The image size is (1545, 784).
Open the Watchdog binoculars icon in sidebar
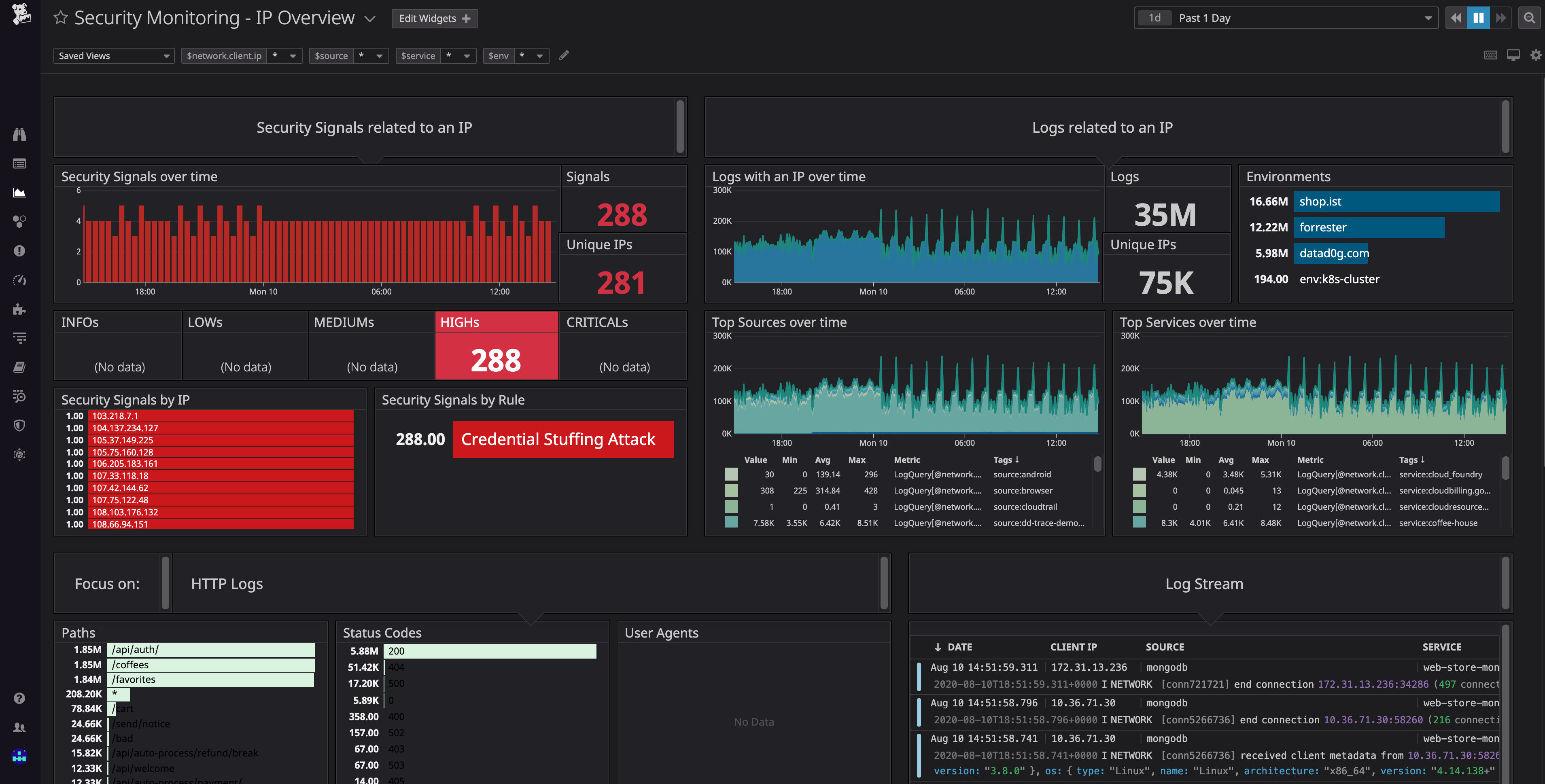point(19,134)
